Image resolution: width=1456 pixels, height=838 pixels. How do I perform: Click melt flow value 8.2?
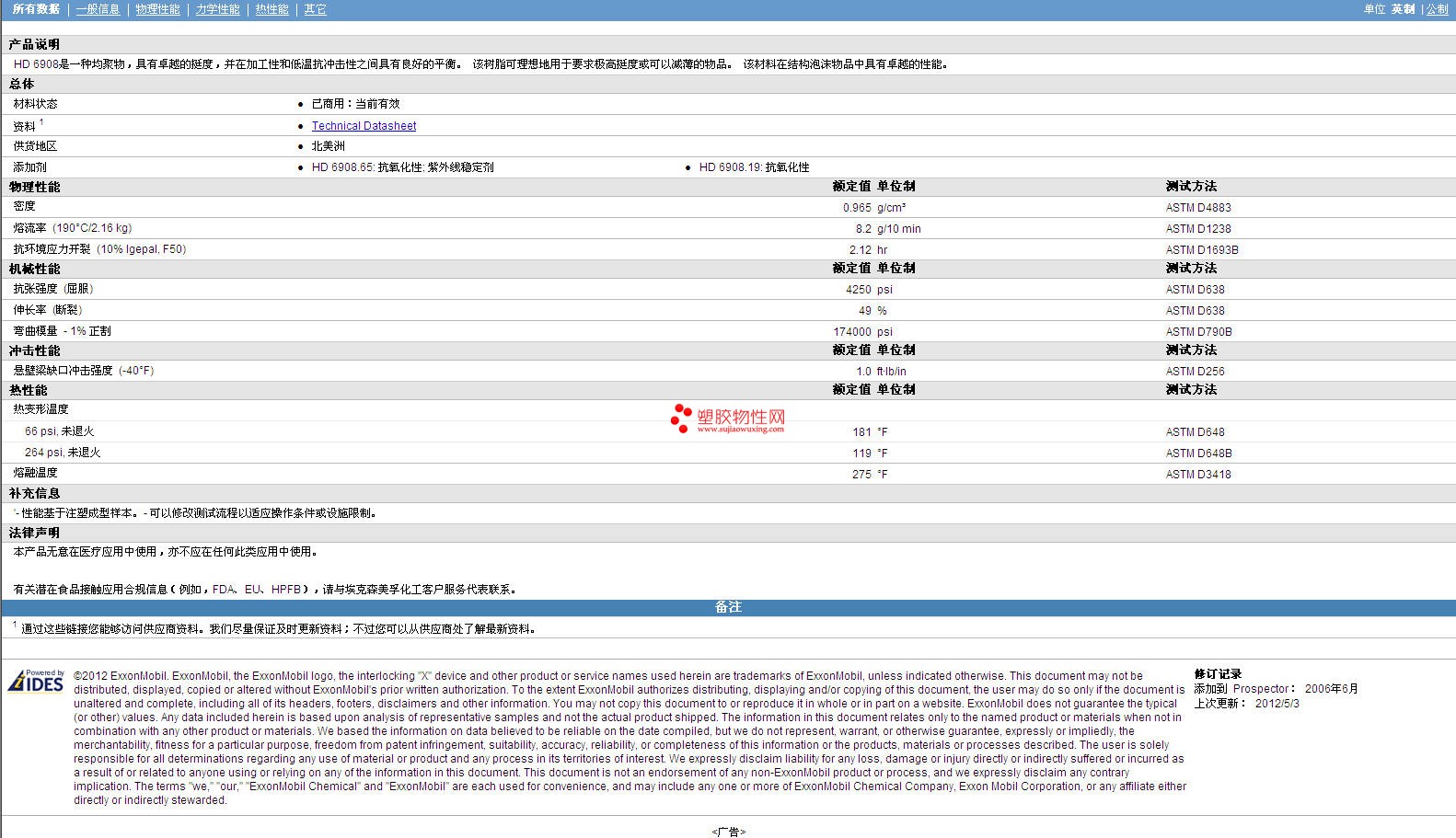[863, 229]
